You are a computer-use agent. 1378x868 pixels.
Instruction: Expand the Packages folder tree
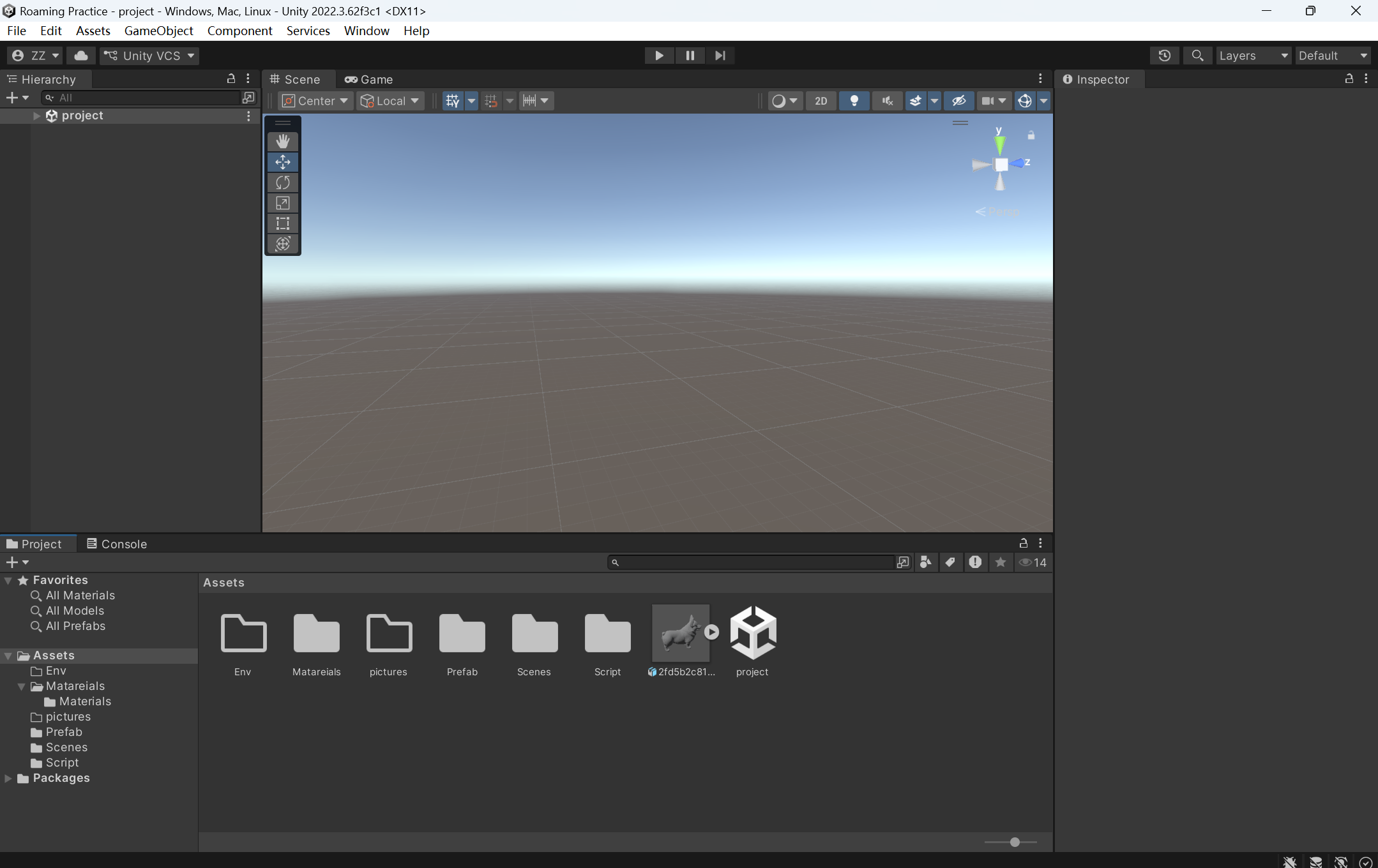point(8,778)
